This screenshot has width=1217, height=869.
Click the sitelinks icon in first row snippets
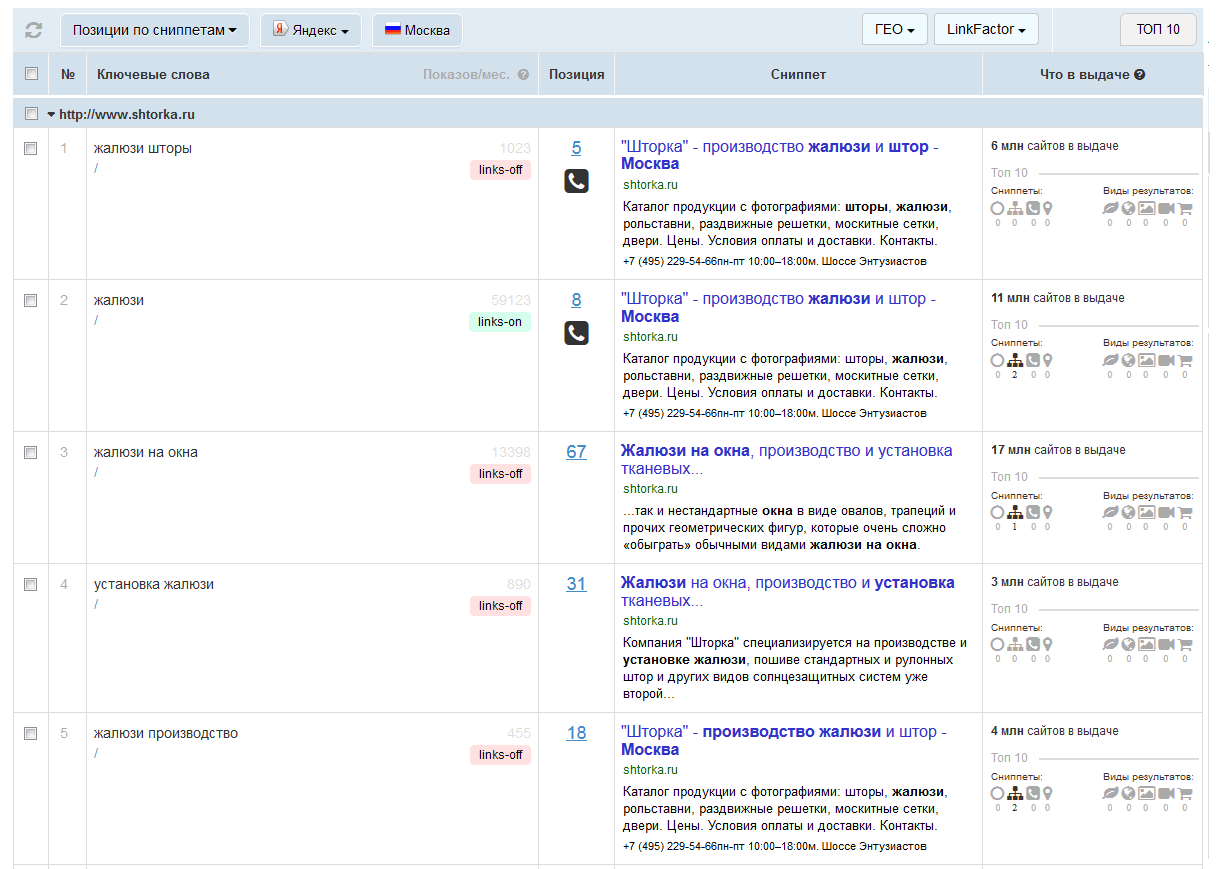coord(1014,208)
